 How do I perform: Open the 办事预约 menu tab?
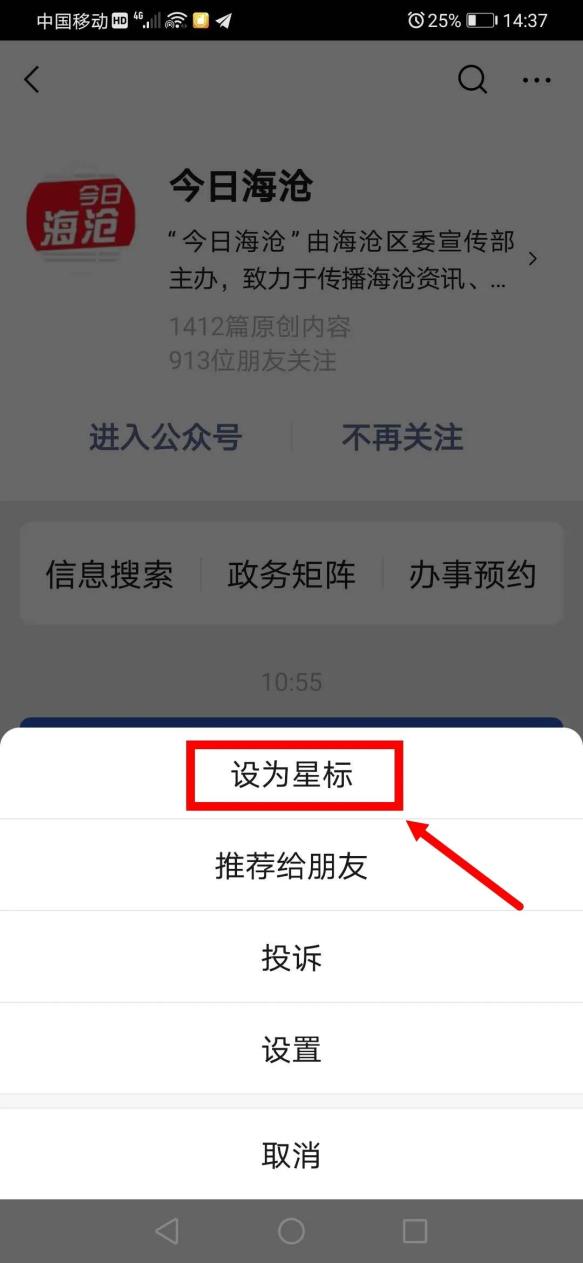pos(472,574)
